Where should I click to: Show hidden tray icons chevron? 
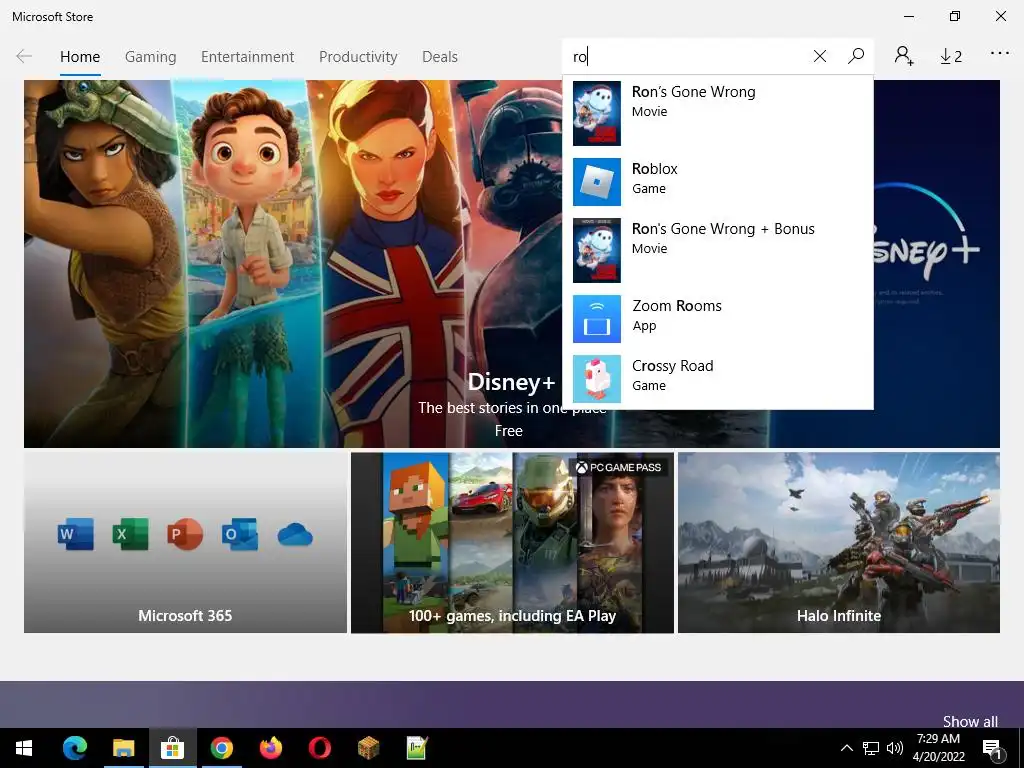click(846, 748)
